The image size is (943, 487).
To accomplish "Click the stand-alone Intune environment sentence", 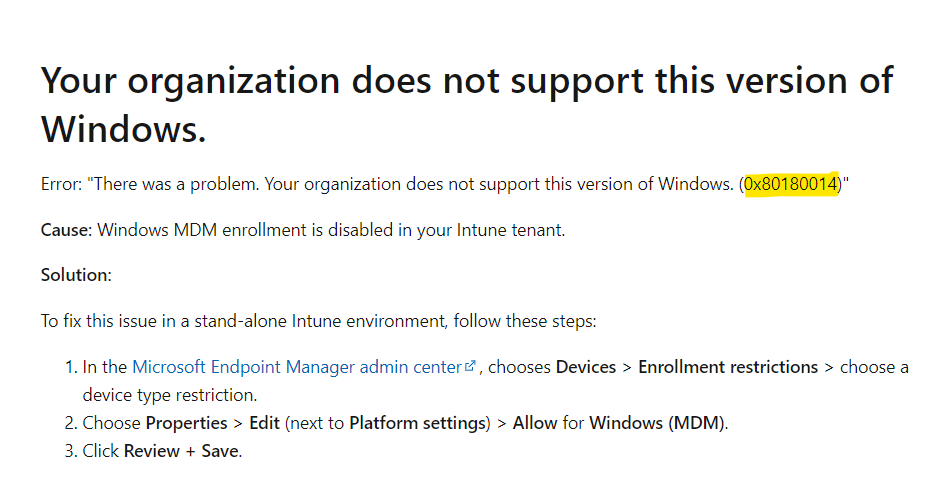I will (x=319, y=320).
